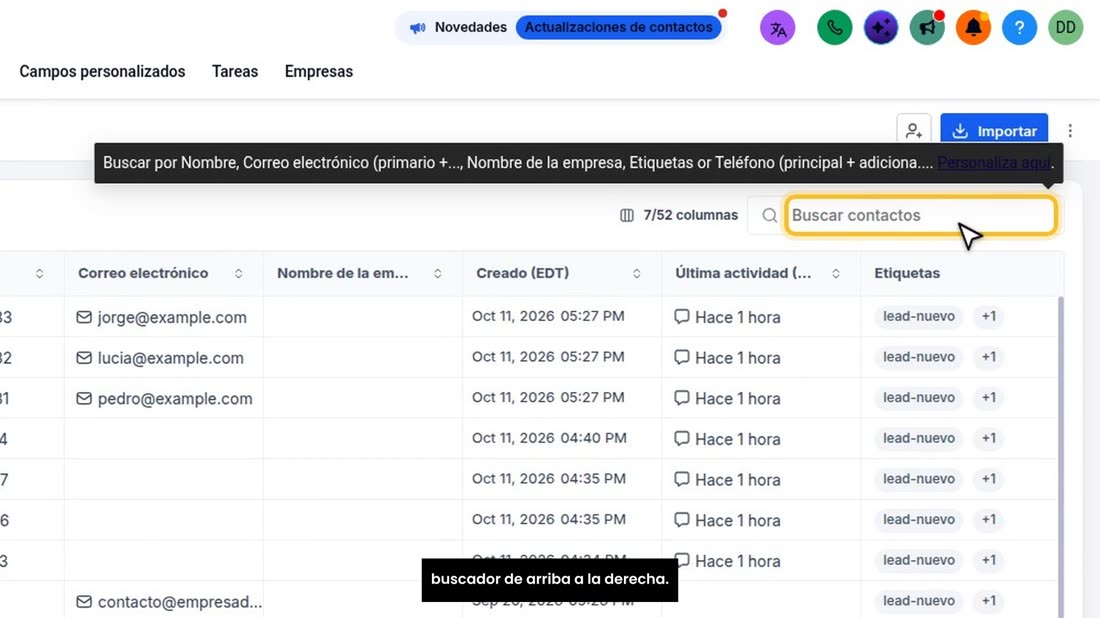Open the Empresas tab
This screenshot has width=1100, height=618.
(318, 72)
